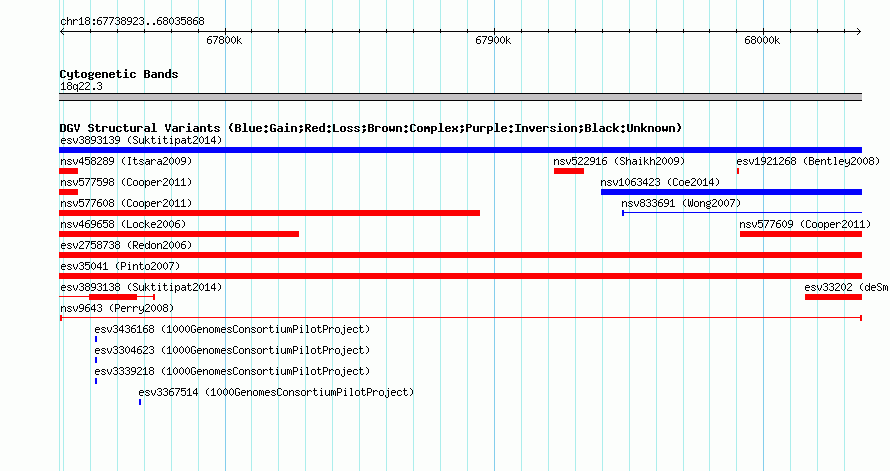Click the red bar under nsv469658
This screenshot has height=471, width=890.
pos(179,234)
